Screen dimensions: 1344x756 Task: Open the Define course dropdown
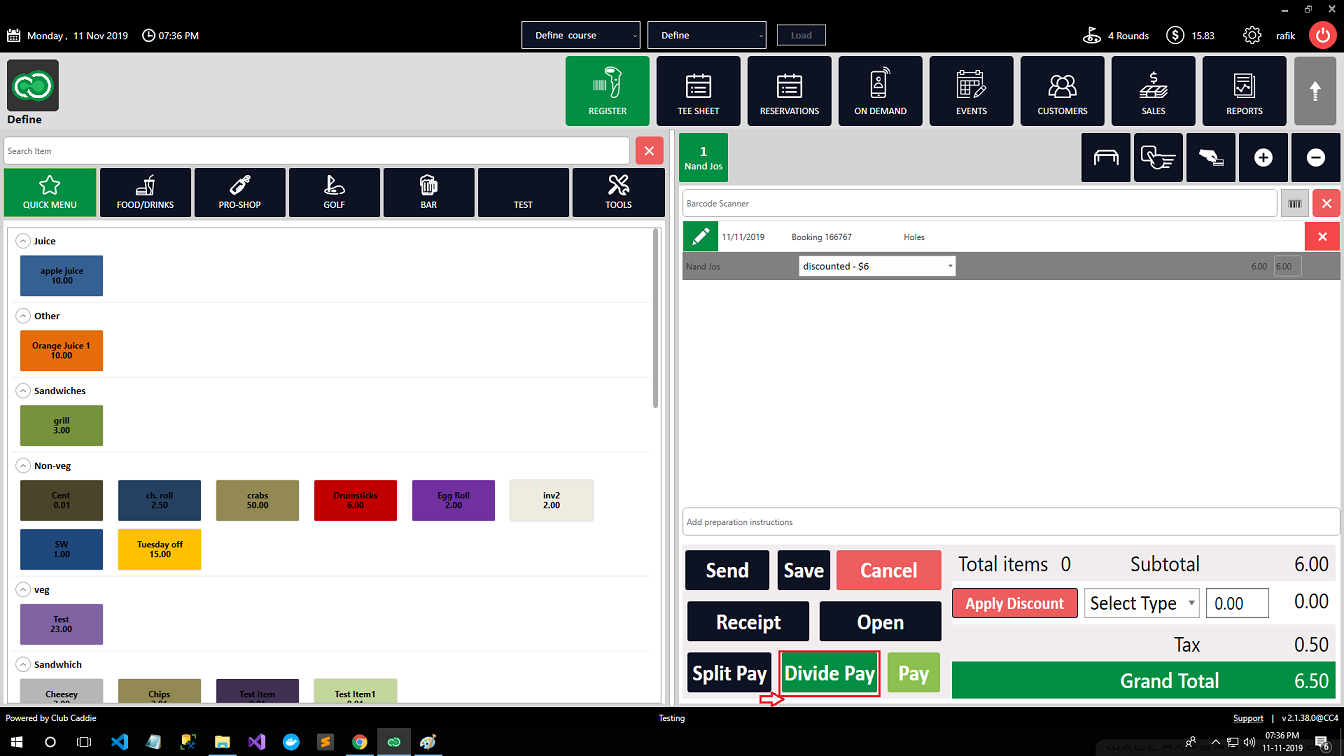pyautogui.click(x=580, y=35)
